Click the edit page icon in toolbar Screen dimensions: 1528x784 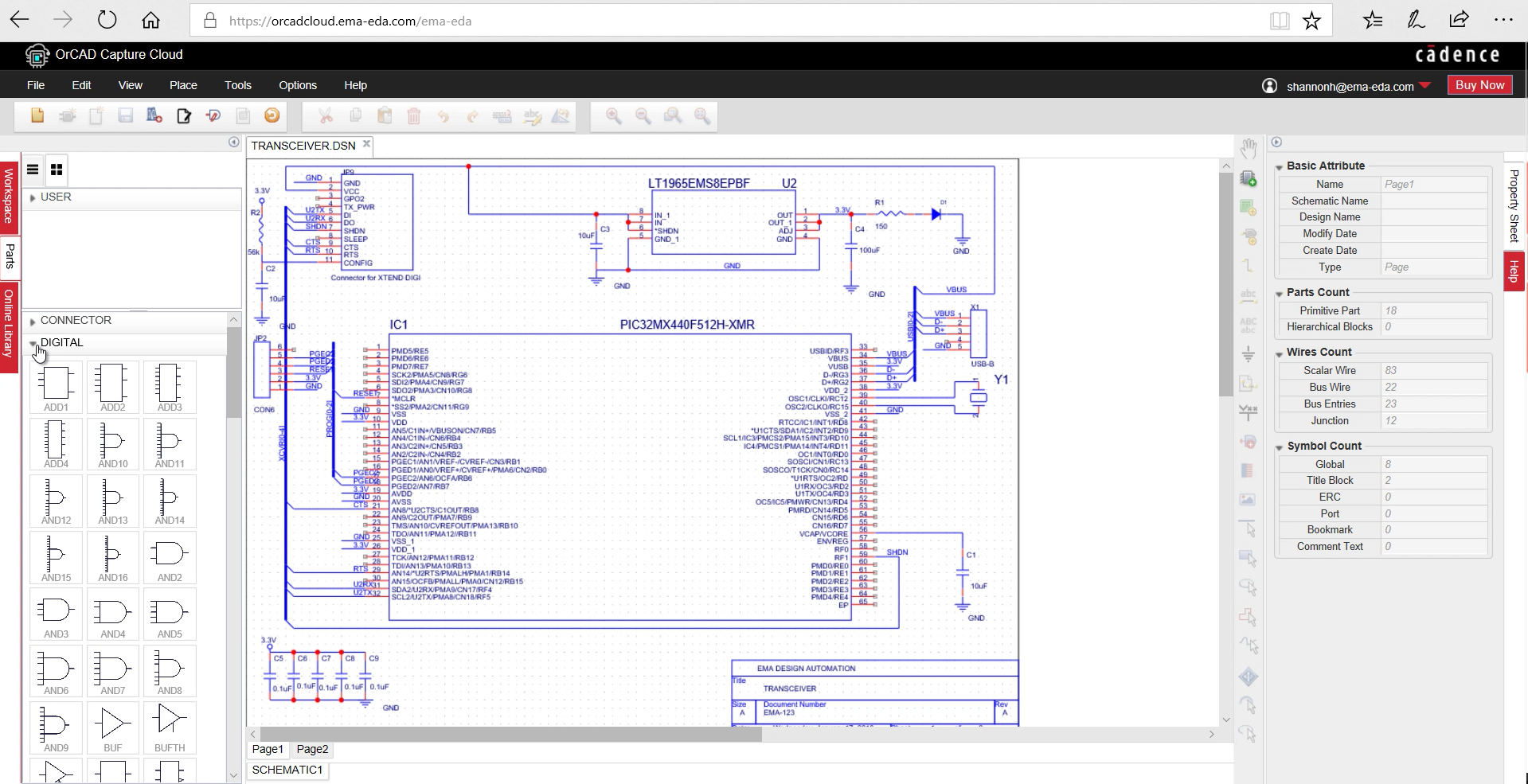(184, 116)
